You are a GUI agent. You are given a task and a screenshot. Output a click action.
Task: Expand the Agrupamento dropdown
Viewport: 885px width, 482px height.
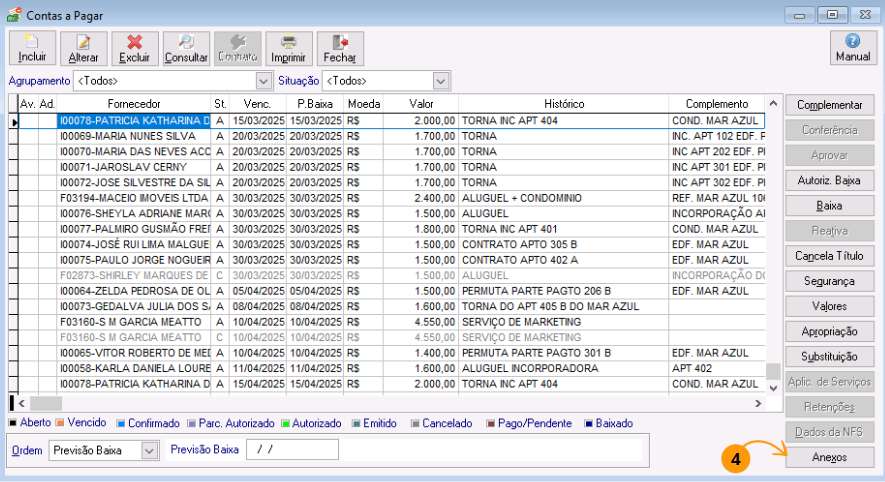coord(264,81)
